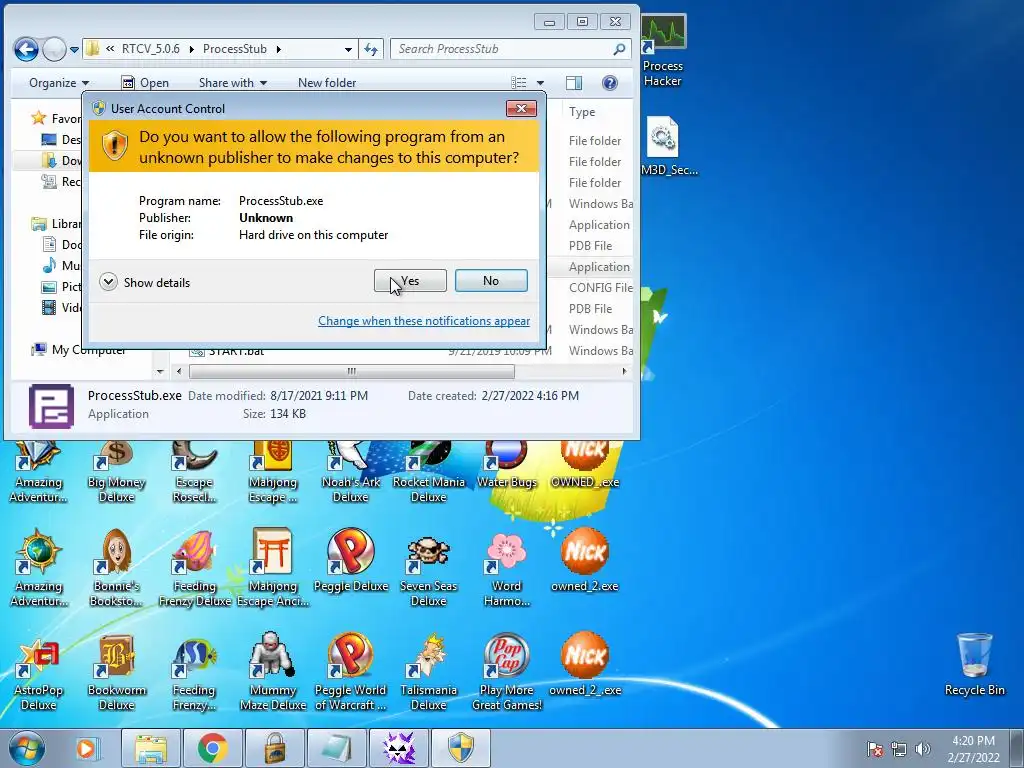Click the scroll right arrow in file list
Screen dimensions: 1024x768
pos(624,372)
